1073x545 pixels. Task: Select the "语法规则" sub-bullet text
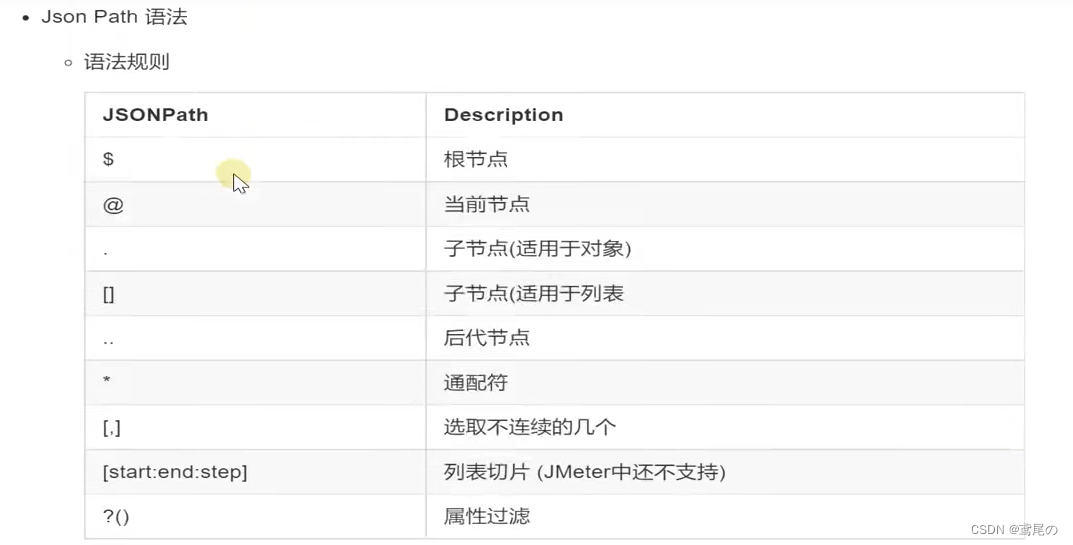[x=127, y=62]
